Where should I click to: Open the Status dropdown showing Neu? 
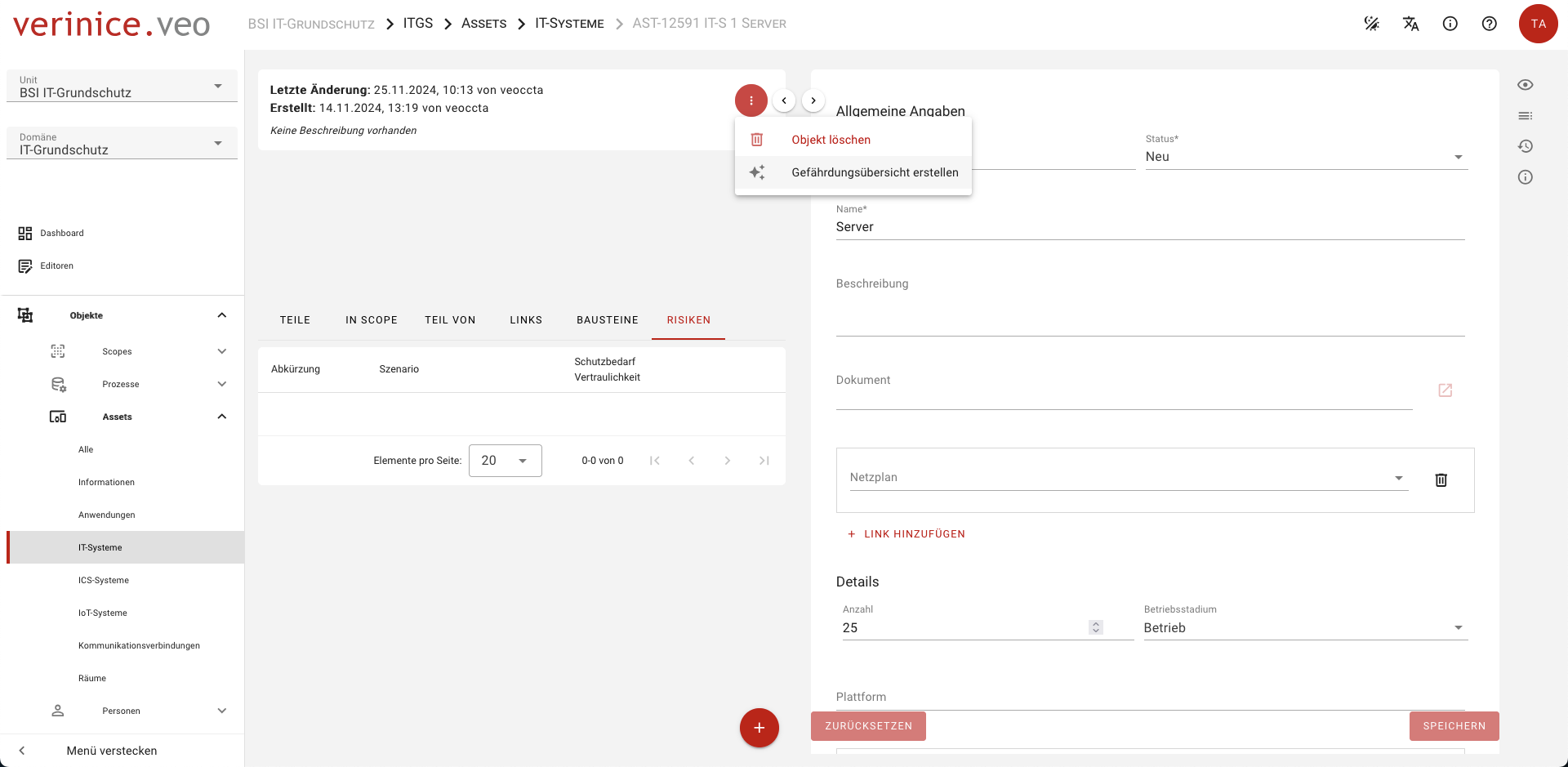[x=1305, y=157]
